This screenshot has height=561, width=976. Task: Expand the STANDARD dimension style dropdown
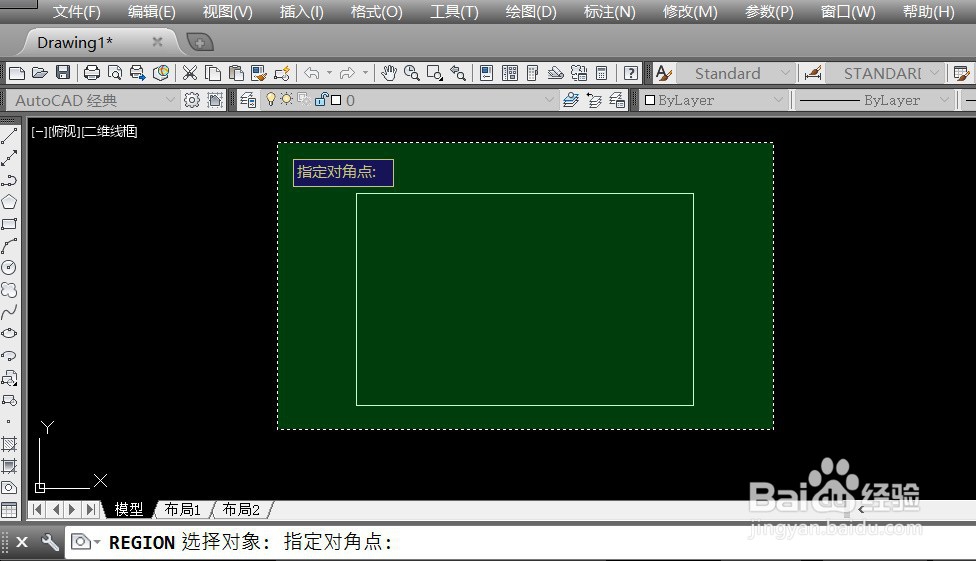pyautogui.click(x=934, y=73)
